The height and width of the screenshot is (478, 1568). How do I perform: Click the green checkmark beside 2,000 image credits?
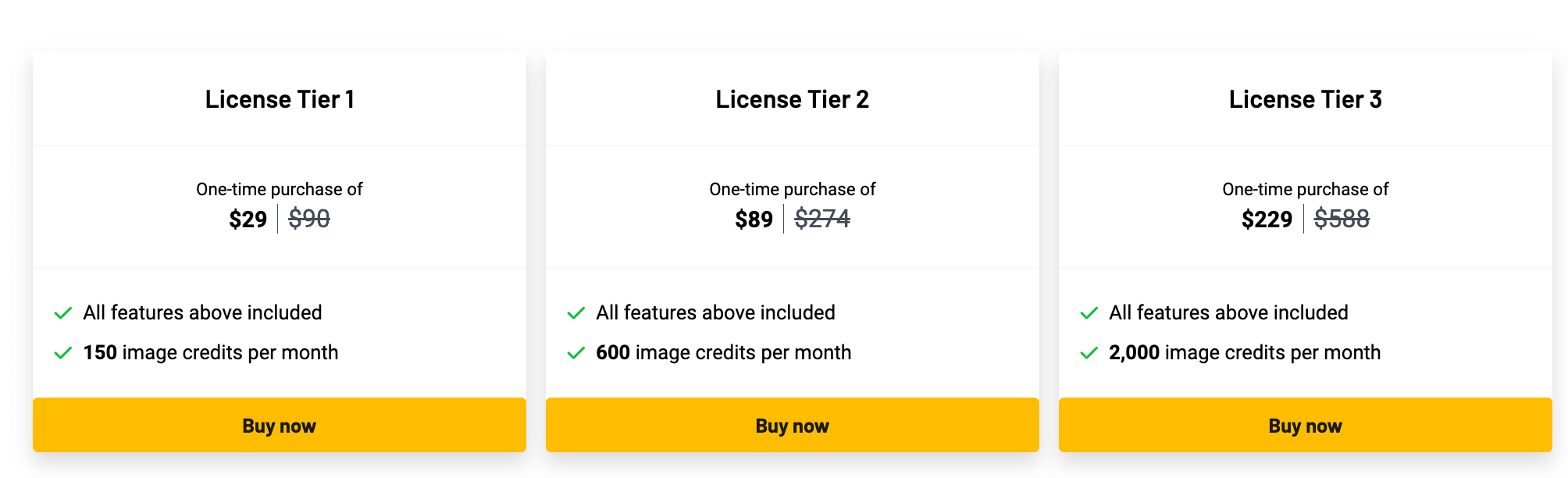click(1089, 353)
